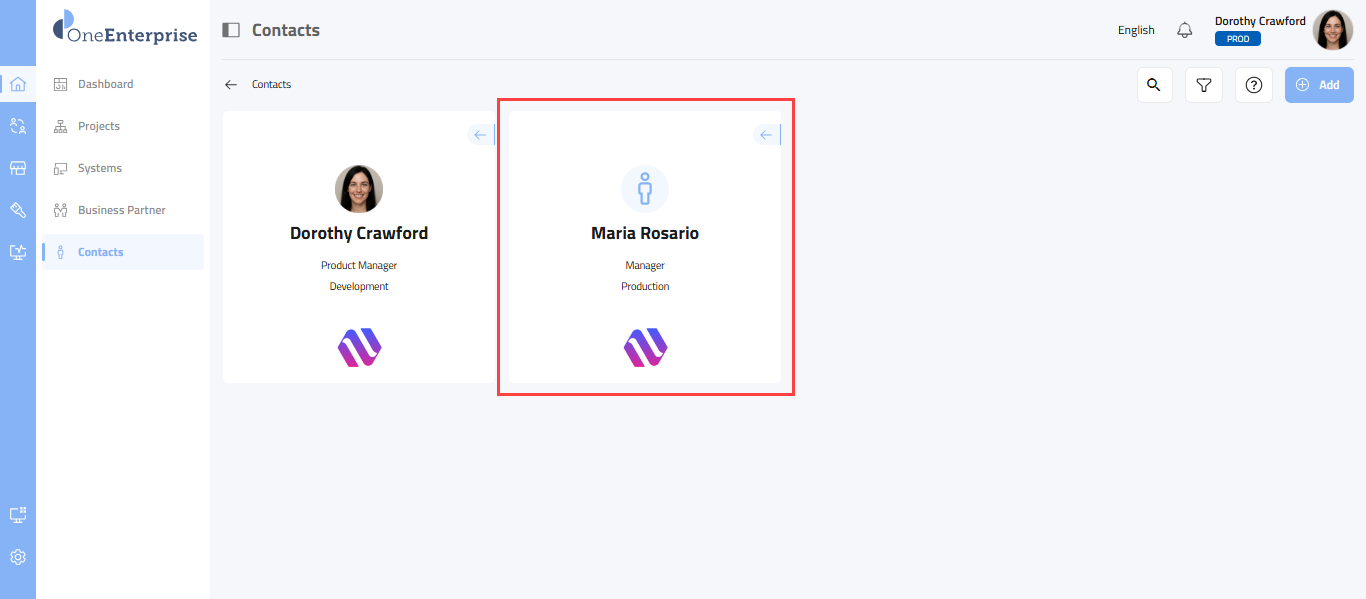Click the help question mark button
Image resolution: width=1366 pixels, height=599 pixels.
[x=1254, y=85]
